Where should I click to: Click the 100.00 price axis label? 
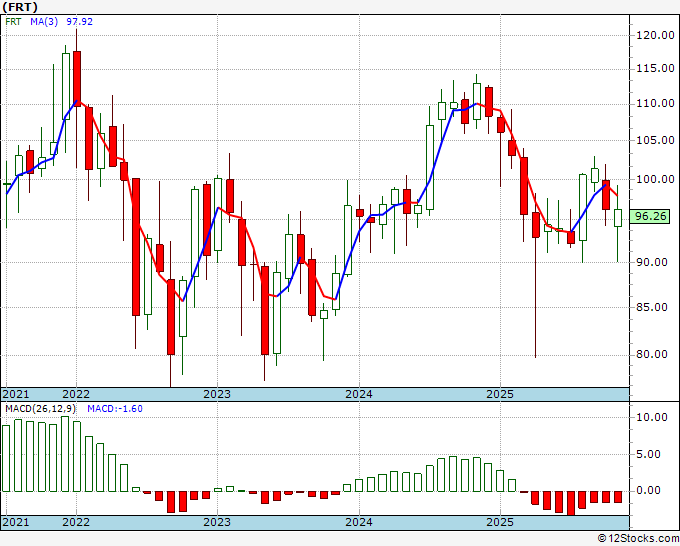(x=655, y=179)
